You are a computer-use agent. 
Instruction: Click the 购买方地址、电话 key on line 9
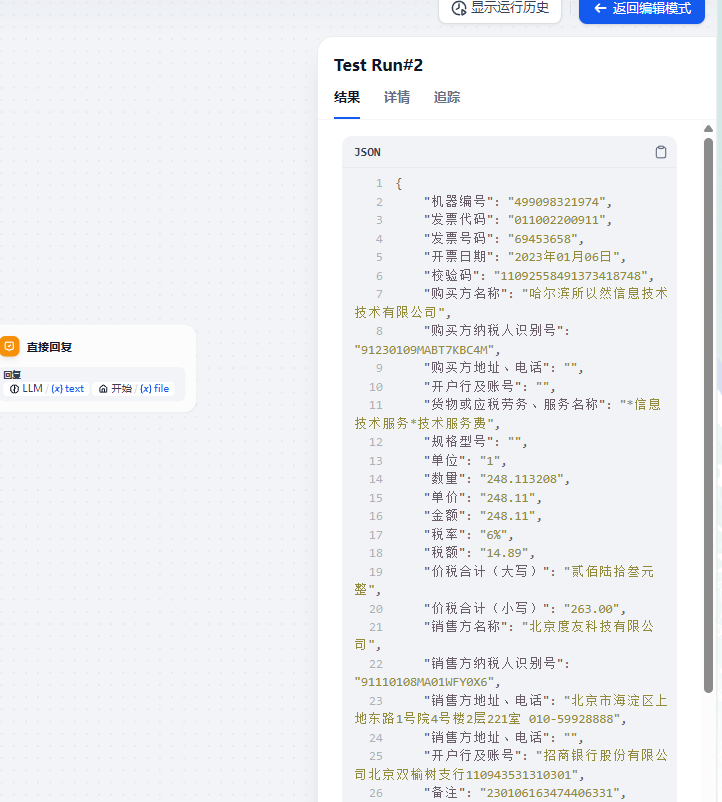pos(486,368)
